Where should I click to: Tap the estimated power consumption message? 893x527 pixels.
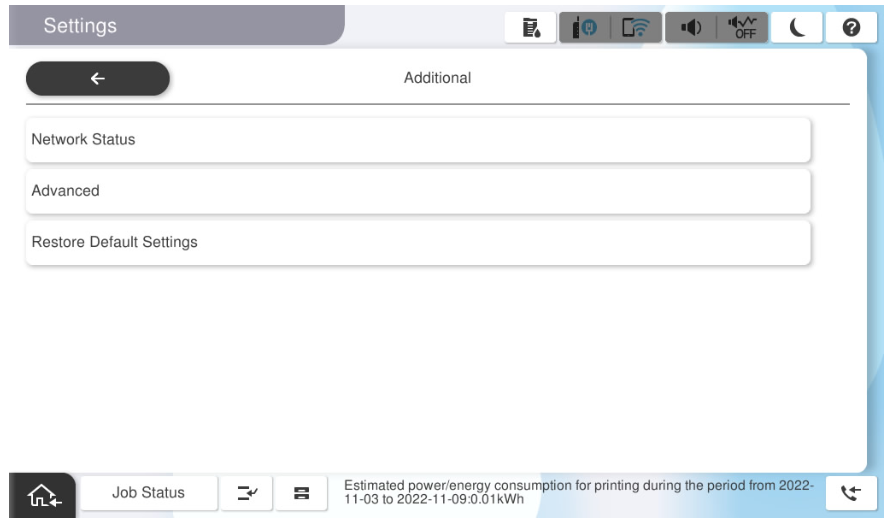(579, 493)
